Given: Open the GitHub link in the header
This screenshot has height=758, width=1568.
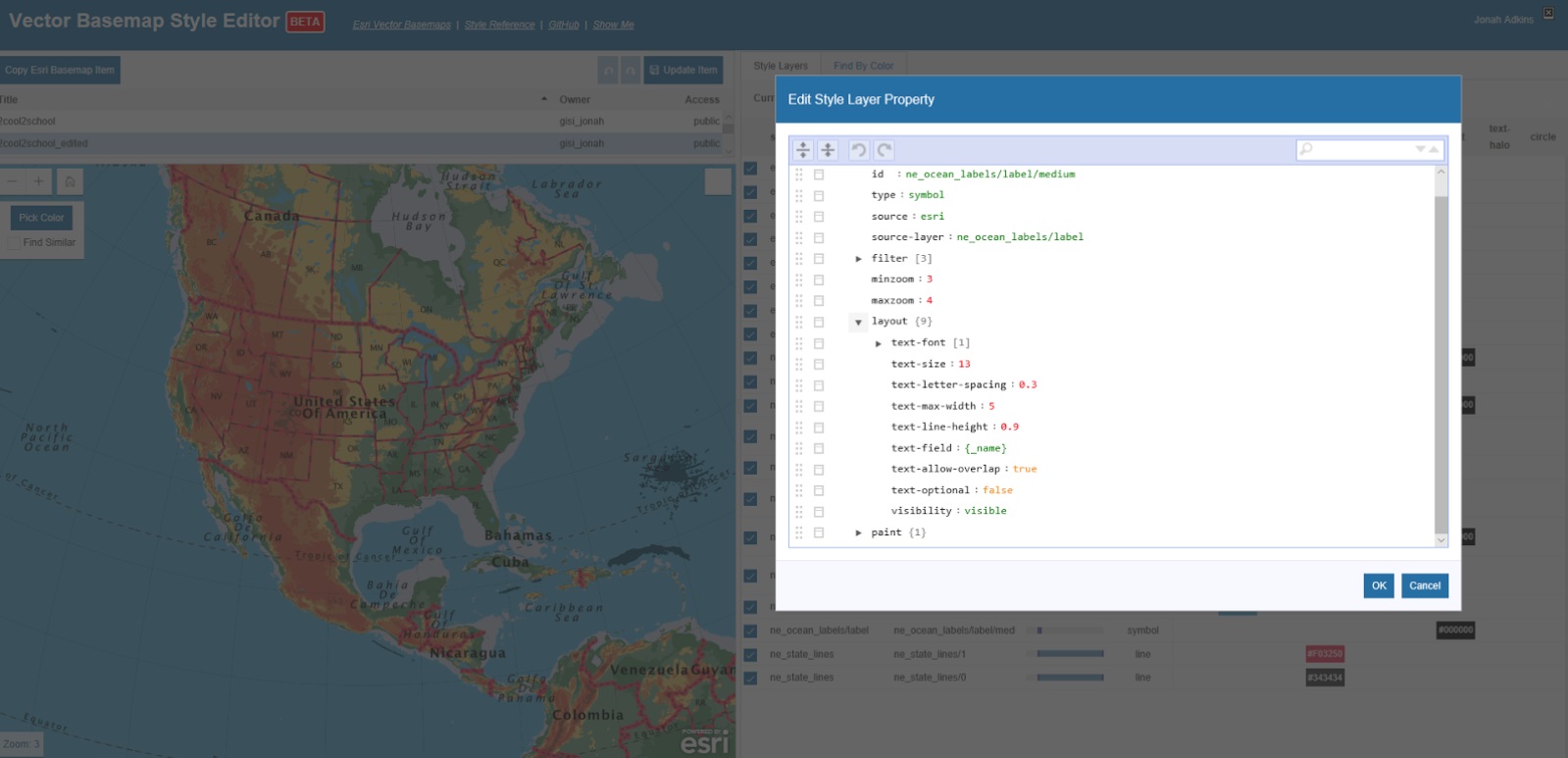Looking at the screenshot, I should coord(564,25).
